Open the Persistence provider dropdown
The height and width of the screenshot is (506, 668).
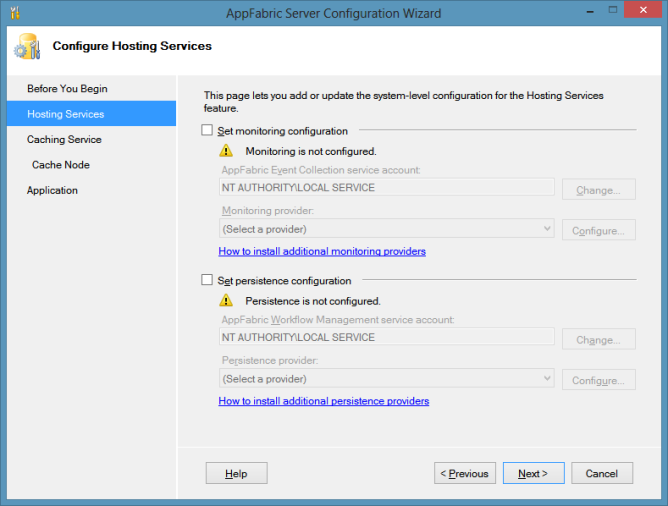click(x=386, y=379)
